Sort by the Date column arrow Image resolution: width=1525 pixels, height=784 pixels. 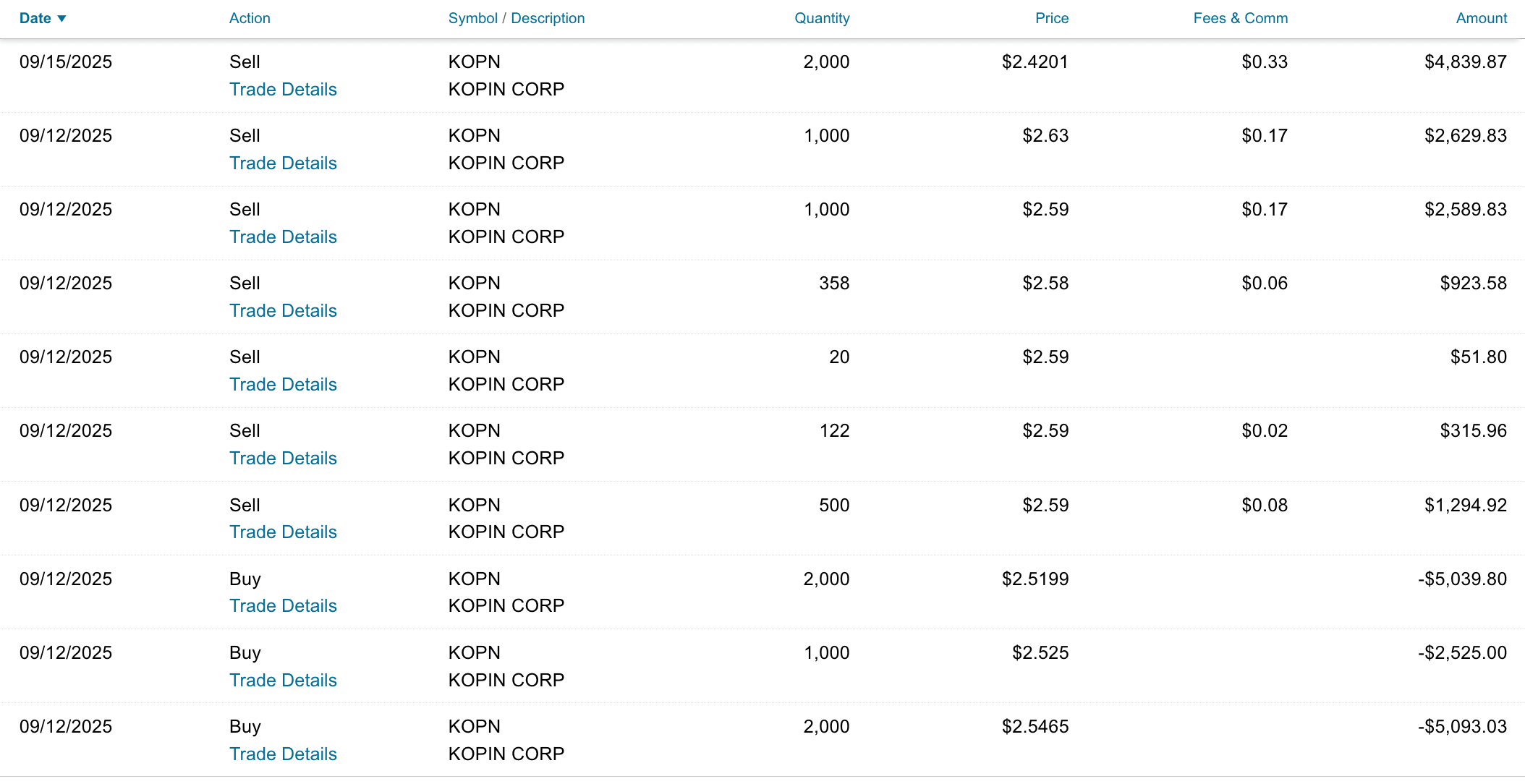click(61, 19)
